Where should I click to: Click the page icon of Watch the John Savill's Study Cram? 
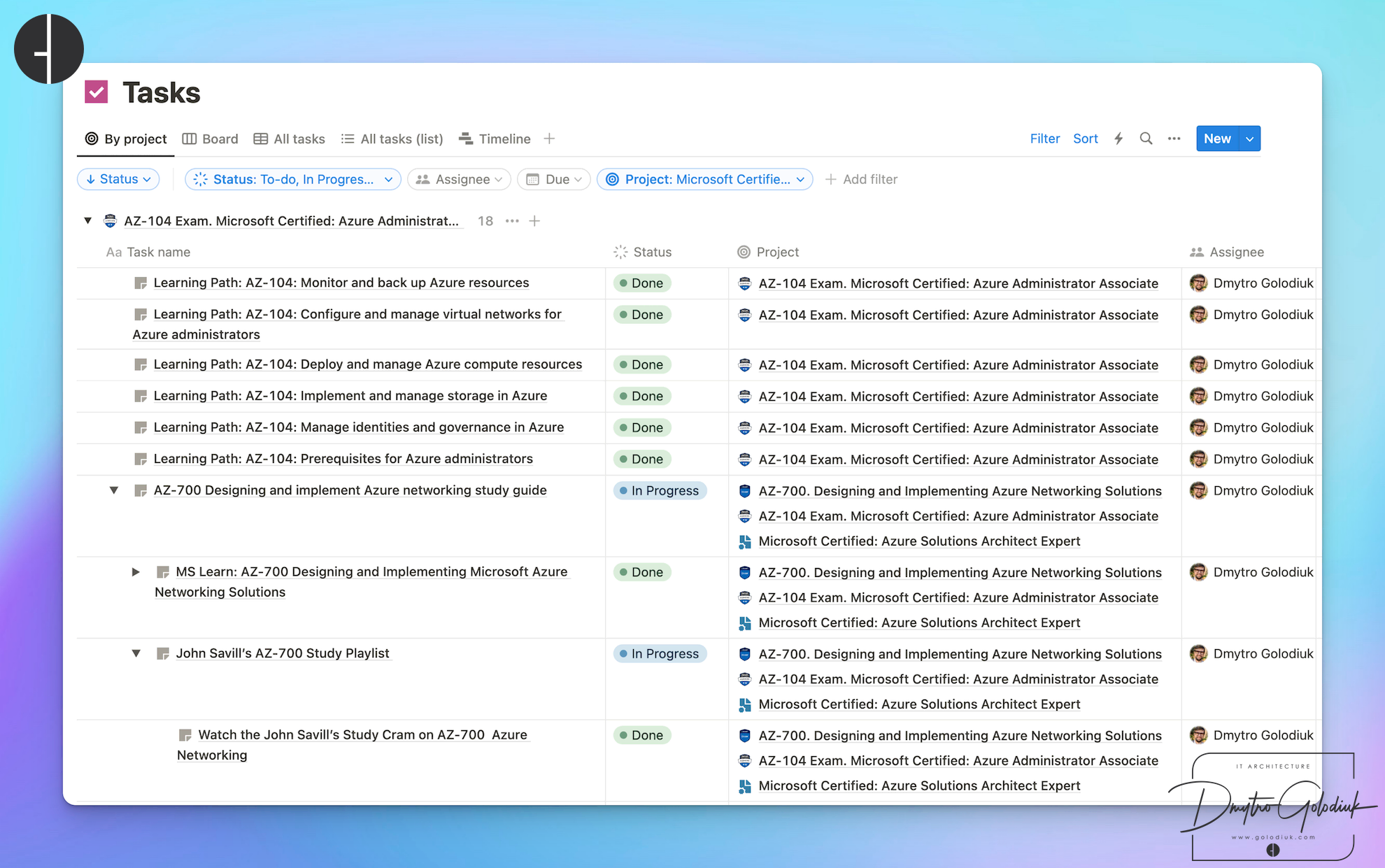(x=185, y=735)
